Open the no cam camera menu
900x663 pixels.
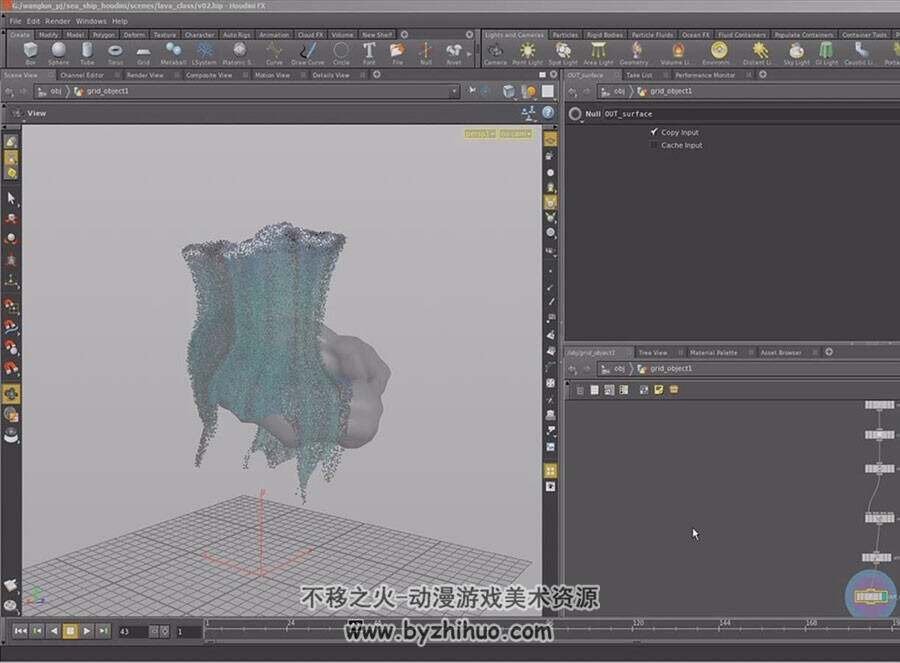(x=515, y=134)
